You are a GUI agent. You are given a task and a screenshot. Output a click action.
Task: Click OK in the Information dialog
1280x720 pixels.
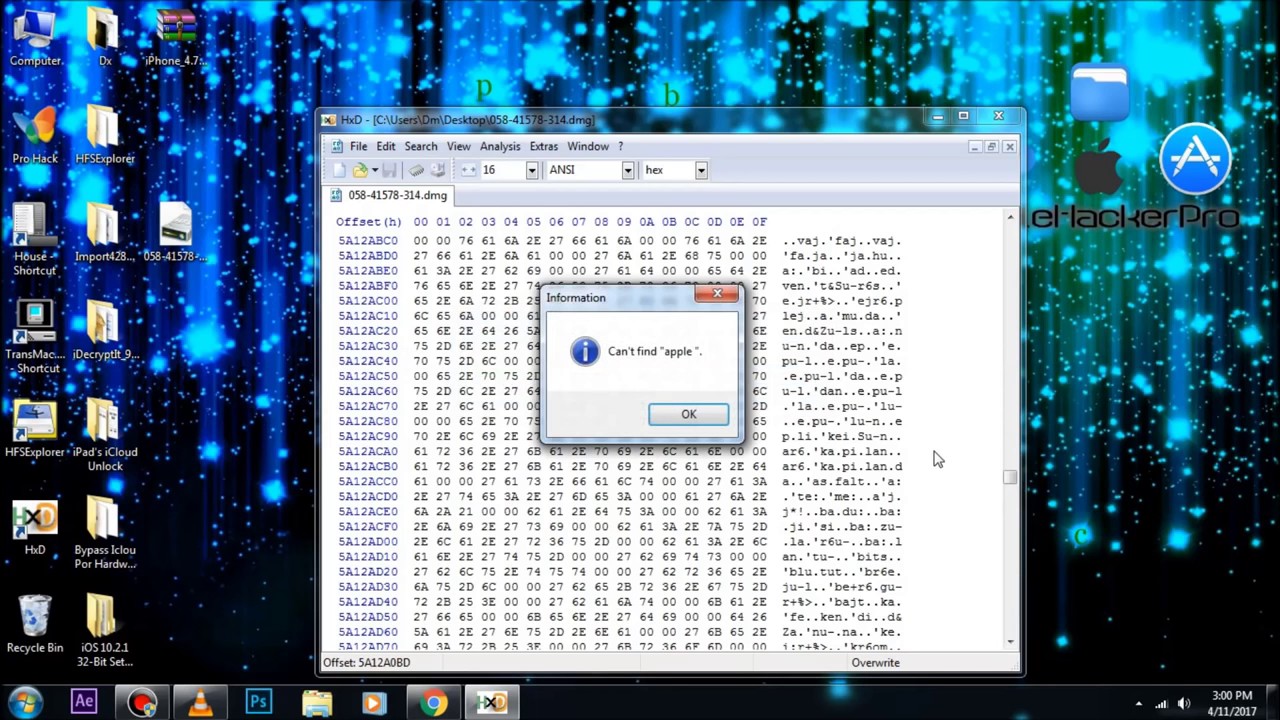(x=688, y=414)
